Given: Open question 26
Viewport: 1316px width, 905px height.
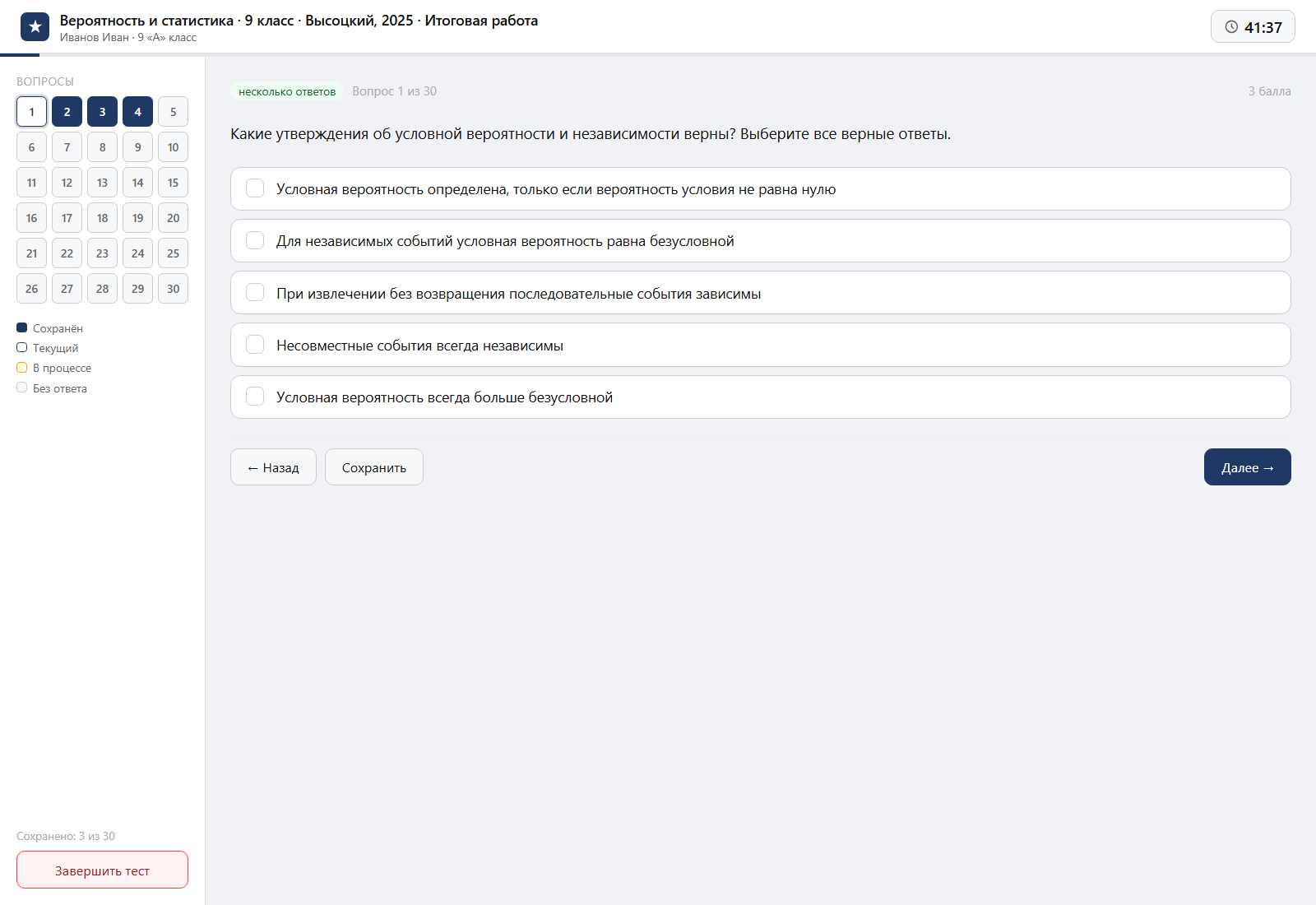Looking at the screenshot, I should pyautogui.click(x=31, y=289).
